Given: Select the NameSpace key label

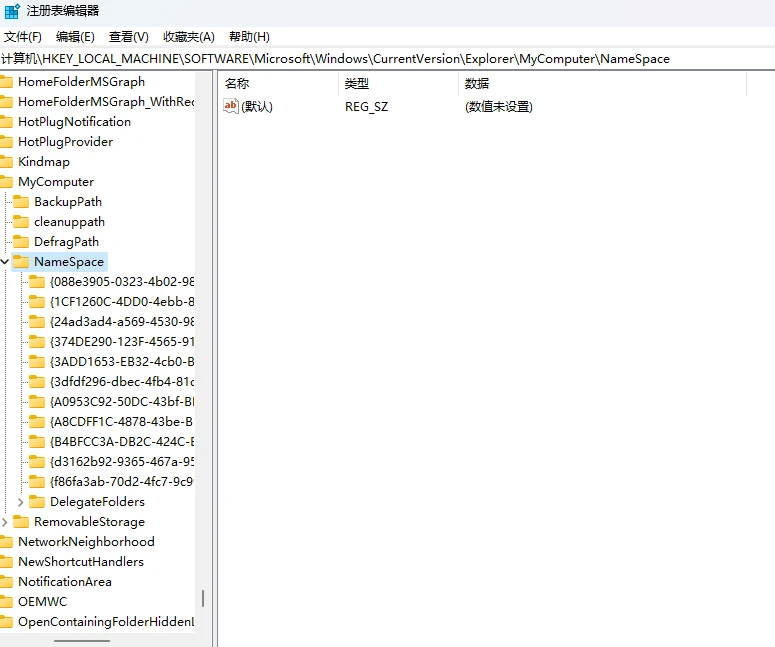Looking at the screenshot, I should tap(69, 261).
